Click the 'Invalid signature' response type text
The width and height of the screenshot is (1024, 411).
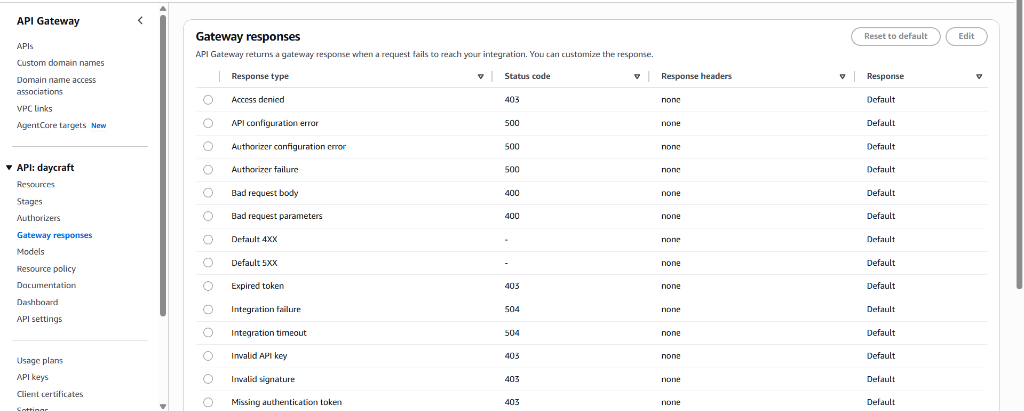pos(263,379)
